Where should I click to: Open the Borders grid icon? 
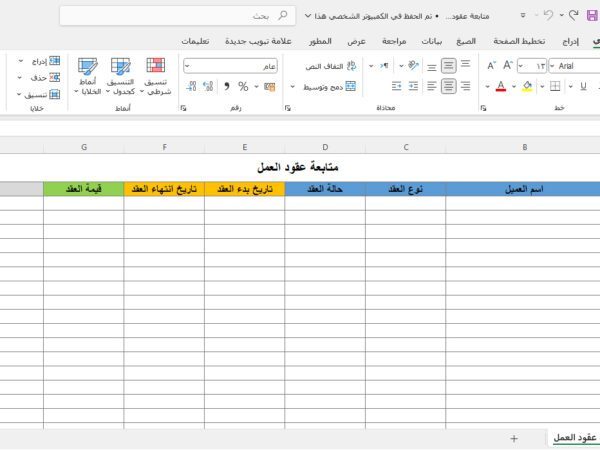(x=555, y=86)
